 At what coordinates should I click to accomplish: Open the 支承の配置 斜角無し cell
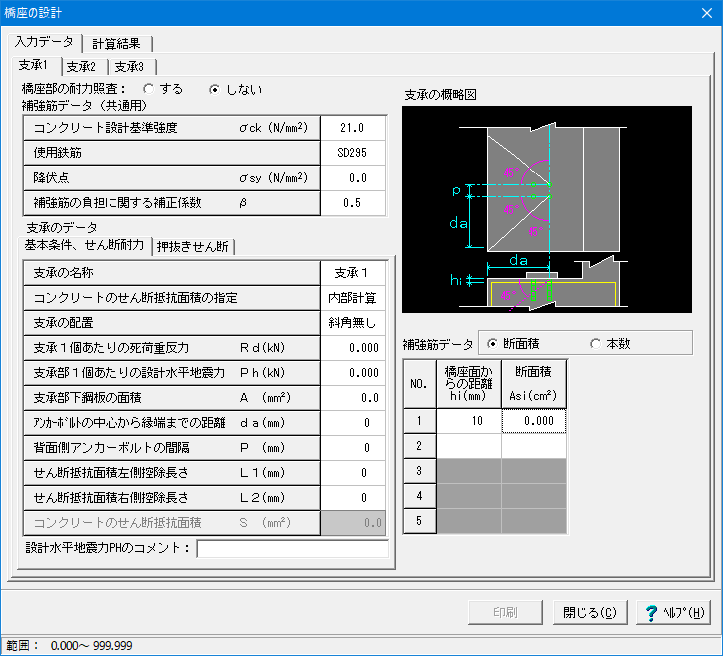coord(353,323)
